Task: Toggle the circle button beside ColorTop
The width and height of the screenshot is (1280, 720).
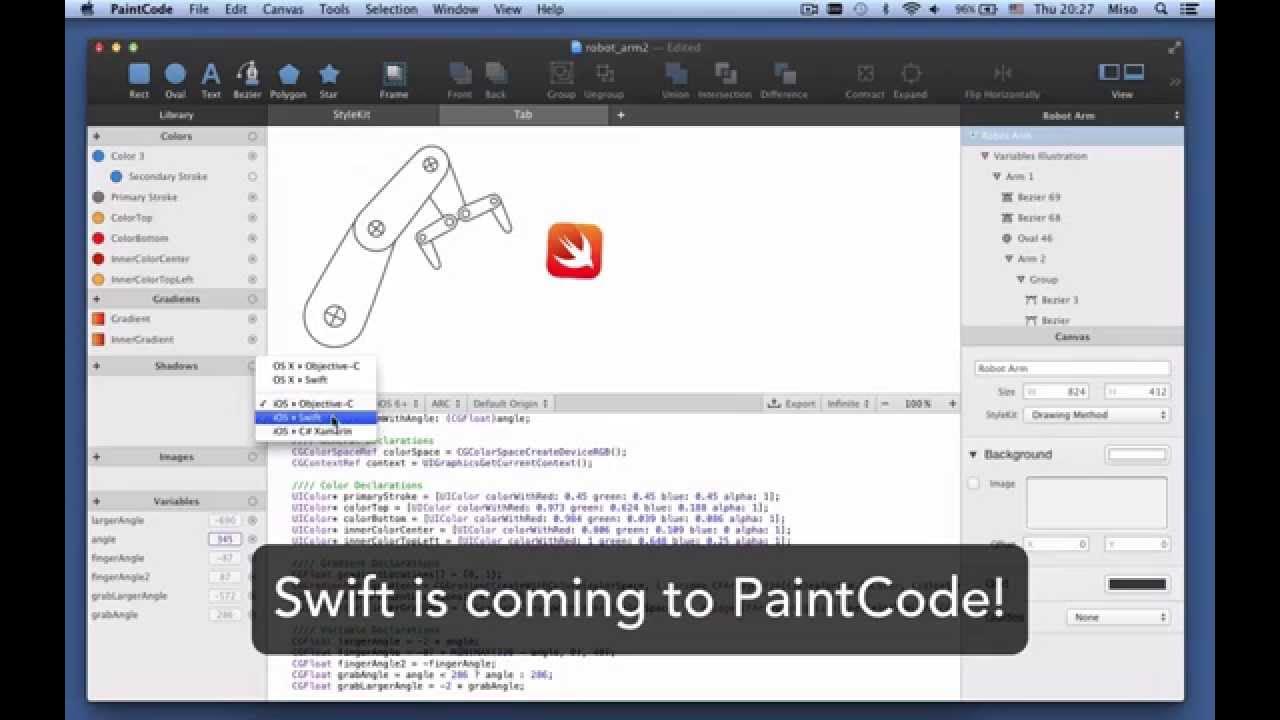Action: [252, 218]
